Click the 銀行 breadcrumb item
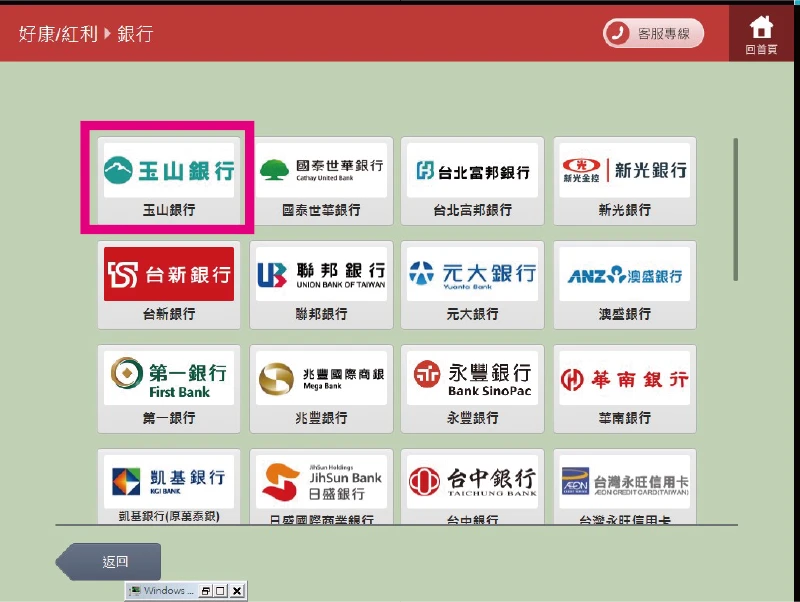The width and height of the screenshot is (800, 602). [135, 34]
